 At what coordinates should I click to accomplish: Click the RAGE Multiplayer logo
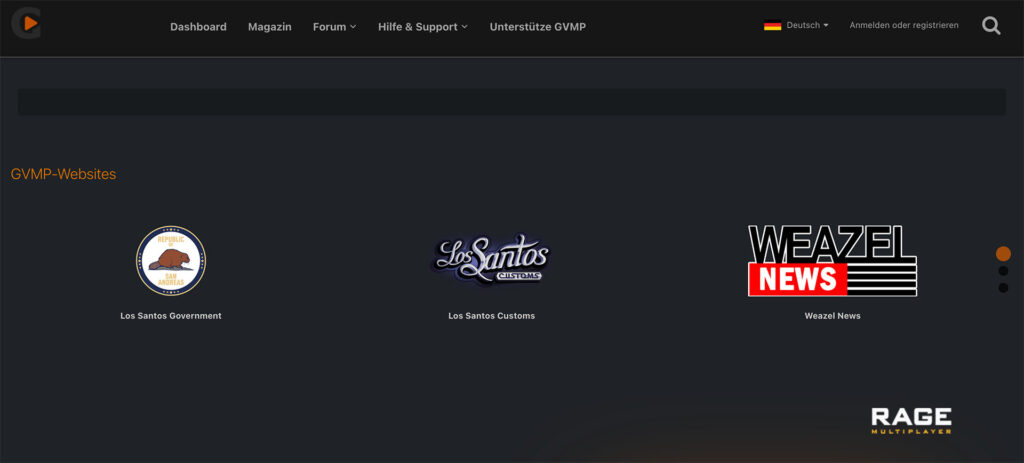pos(911,421)
